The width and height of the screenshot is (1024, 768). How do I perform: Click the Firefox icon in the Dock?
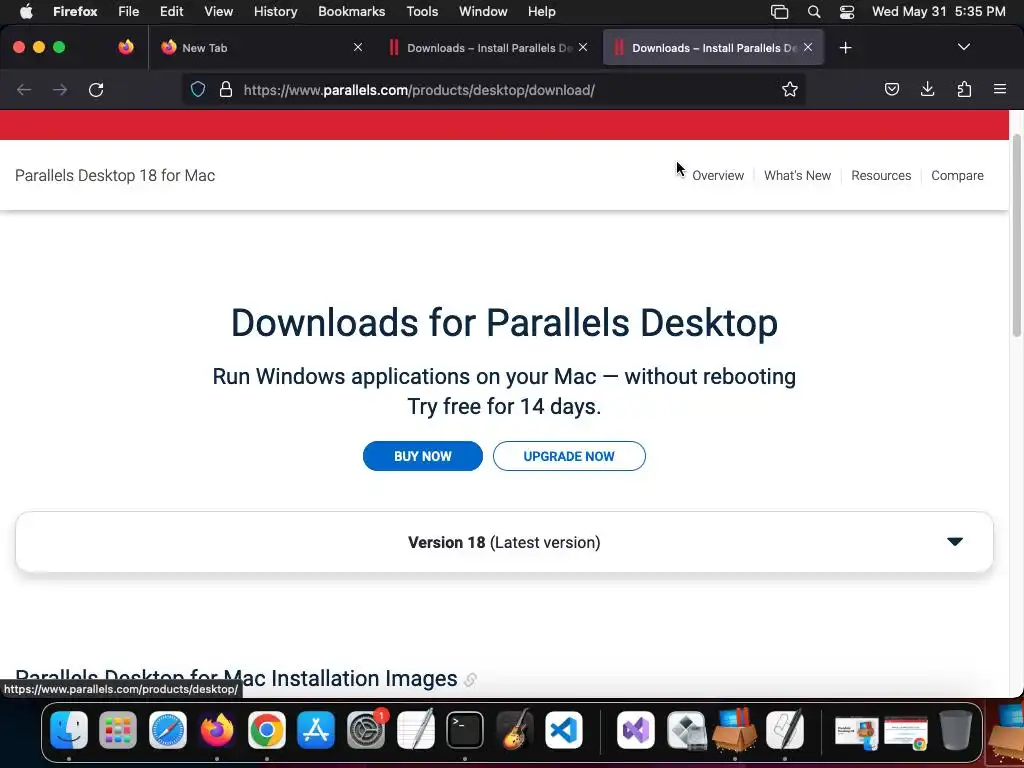point(217,729)
